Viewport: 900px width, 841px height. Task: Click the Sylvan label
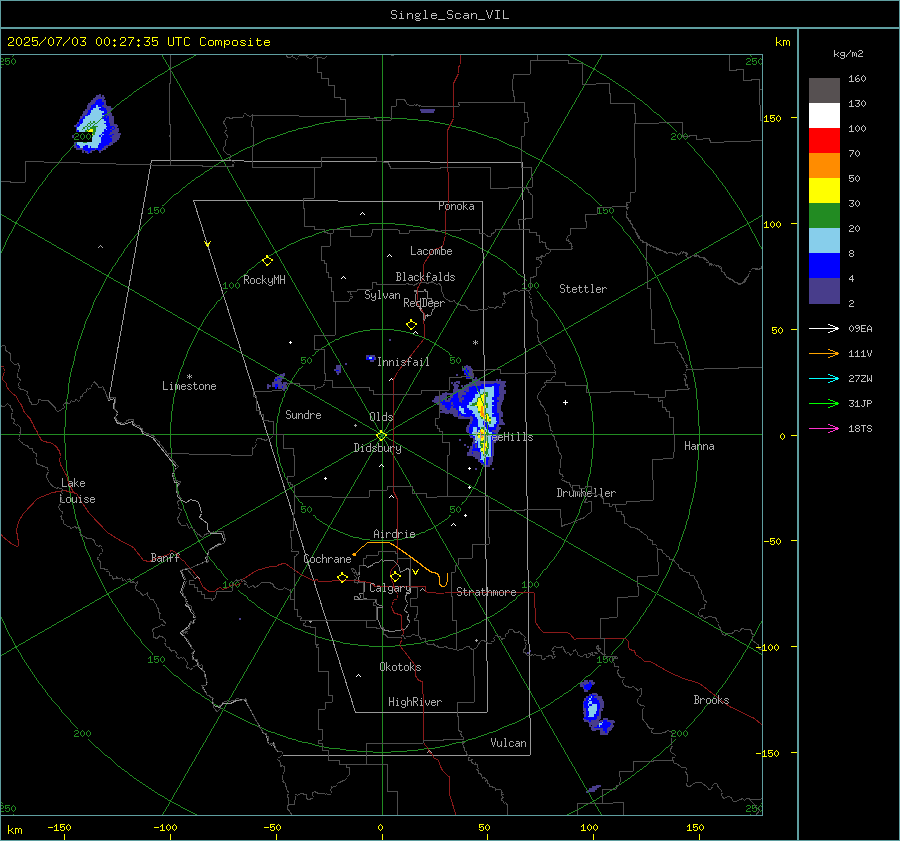pyautogui.click(x=382, y=295)
